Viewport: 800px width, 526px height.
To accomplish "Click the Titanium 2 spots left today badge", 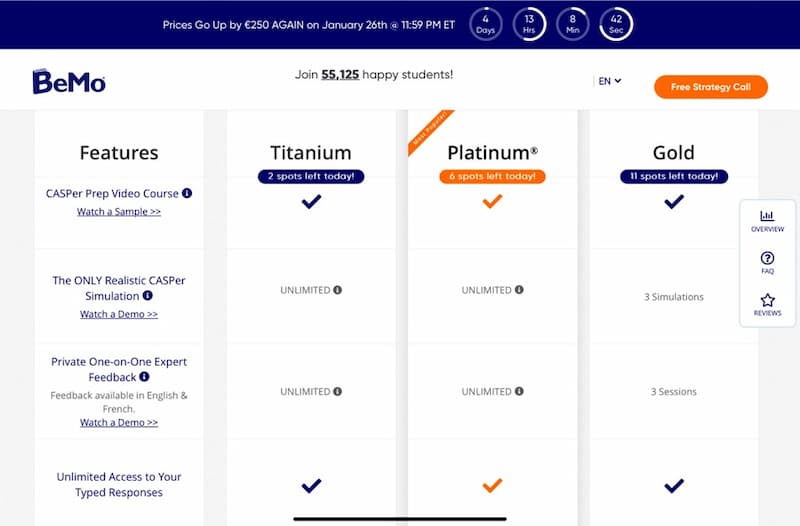I will pos(311,176).
